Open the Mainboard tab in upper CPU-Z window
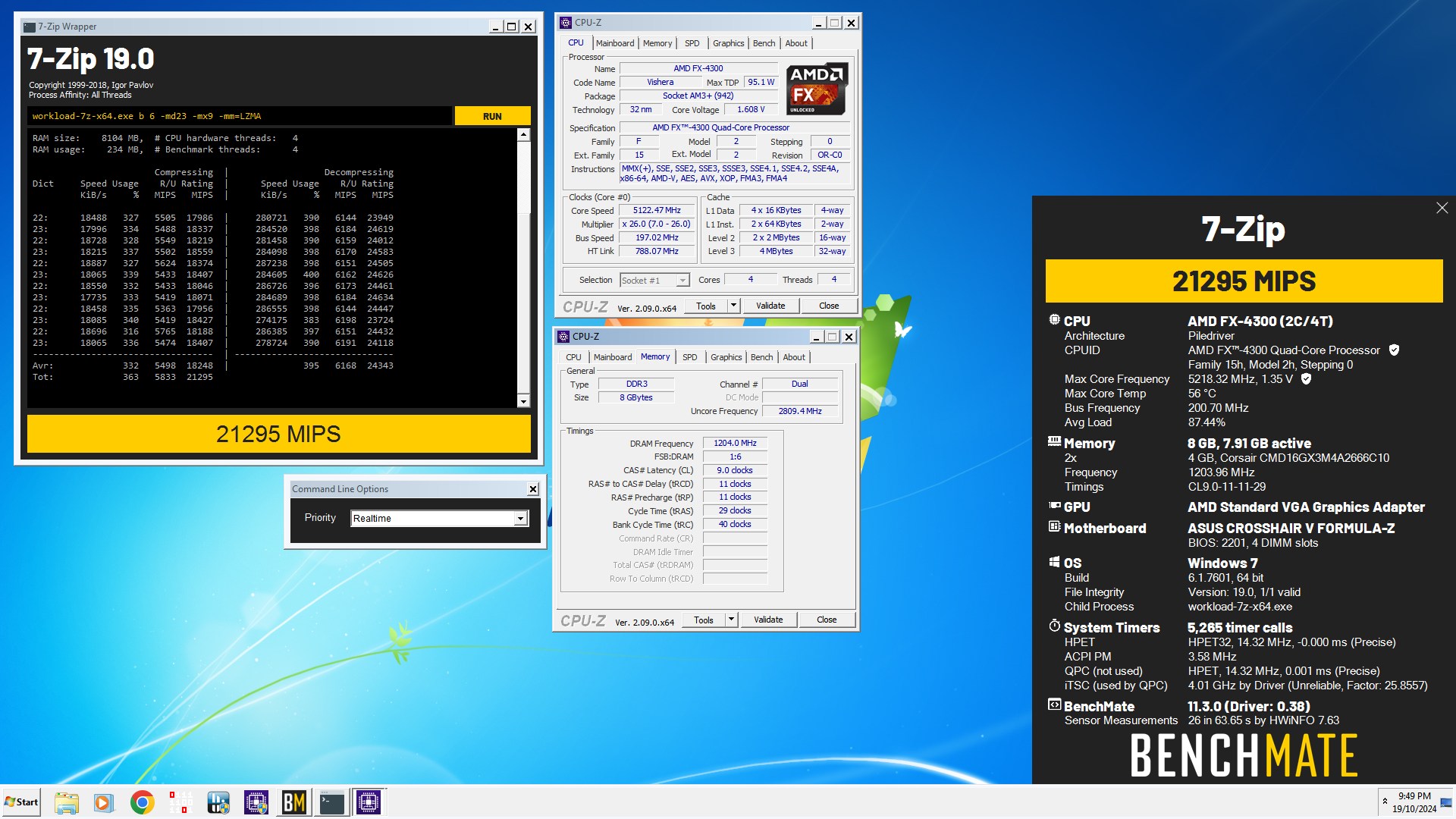1456x819 pixels. [615, 43]
